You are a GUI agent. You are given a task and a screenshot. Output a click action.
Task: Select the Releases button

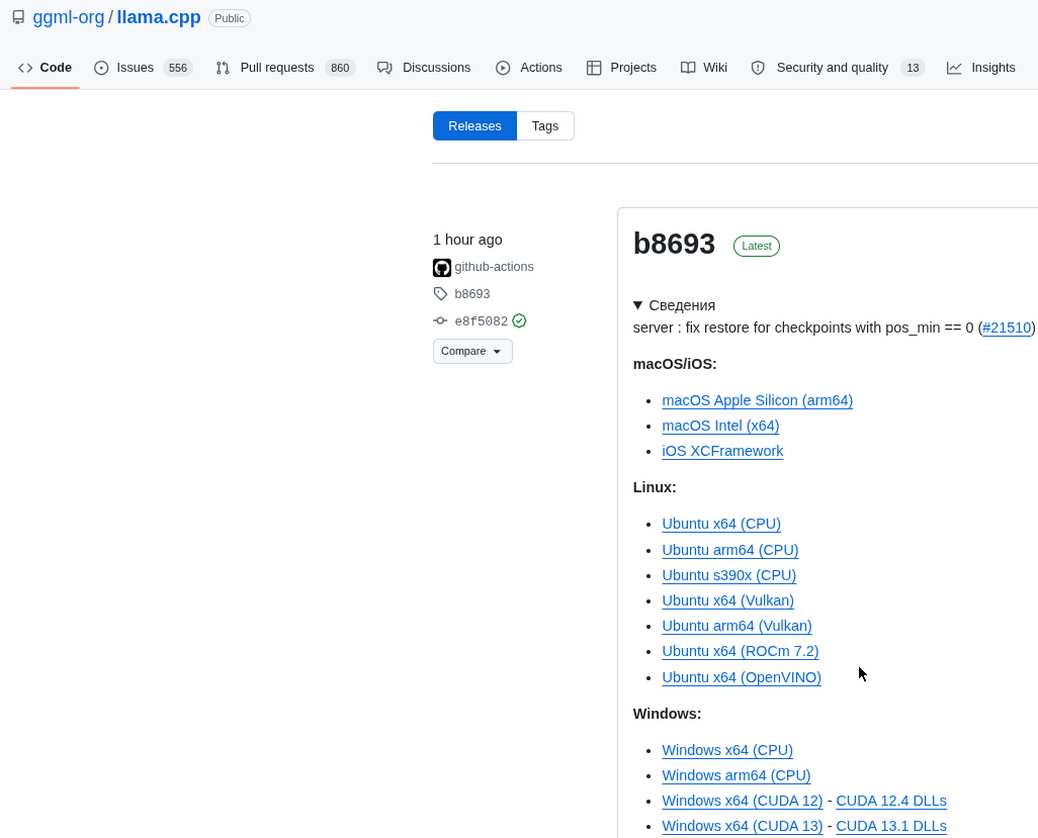point(475,126)
